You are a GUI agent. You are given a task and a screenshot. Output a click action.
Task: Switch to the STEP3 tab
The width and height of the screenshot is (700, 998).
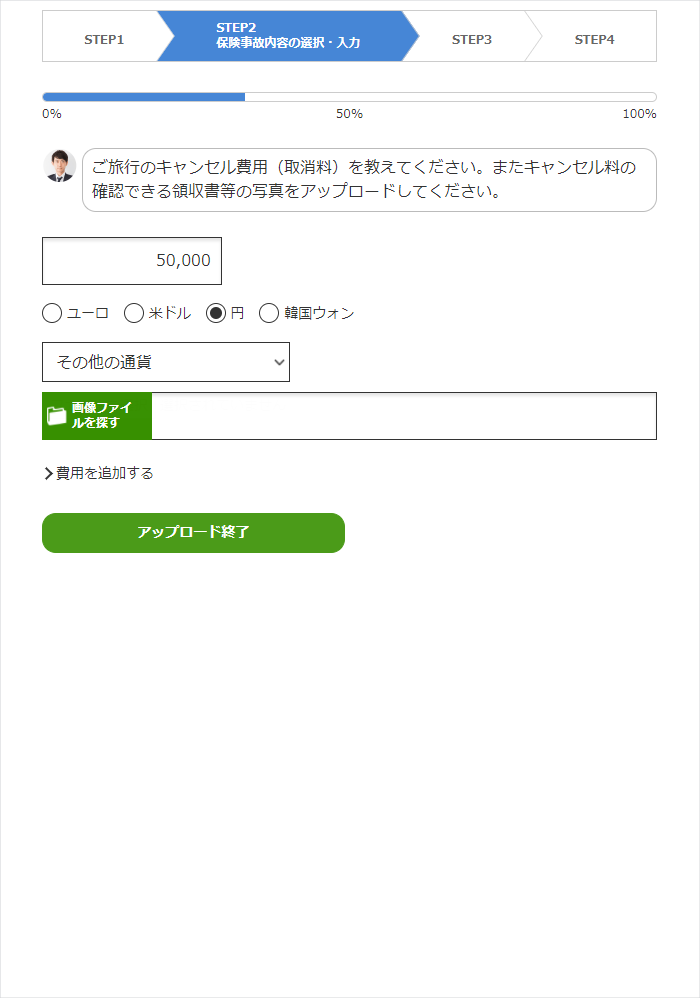coord(471,39)
